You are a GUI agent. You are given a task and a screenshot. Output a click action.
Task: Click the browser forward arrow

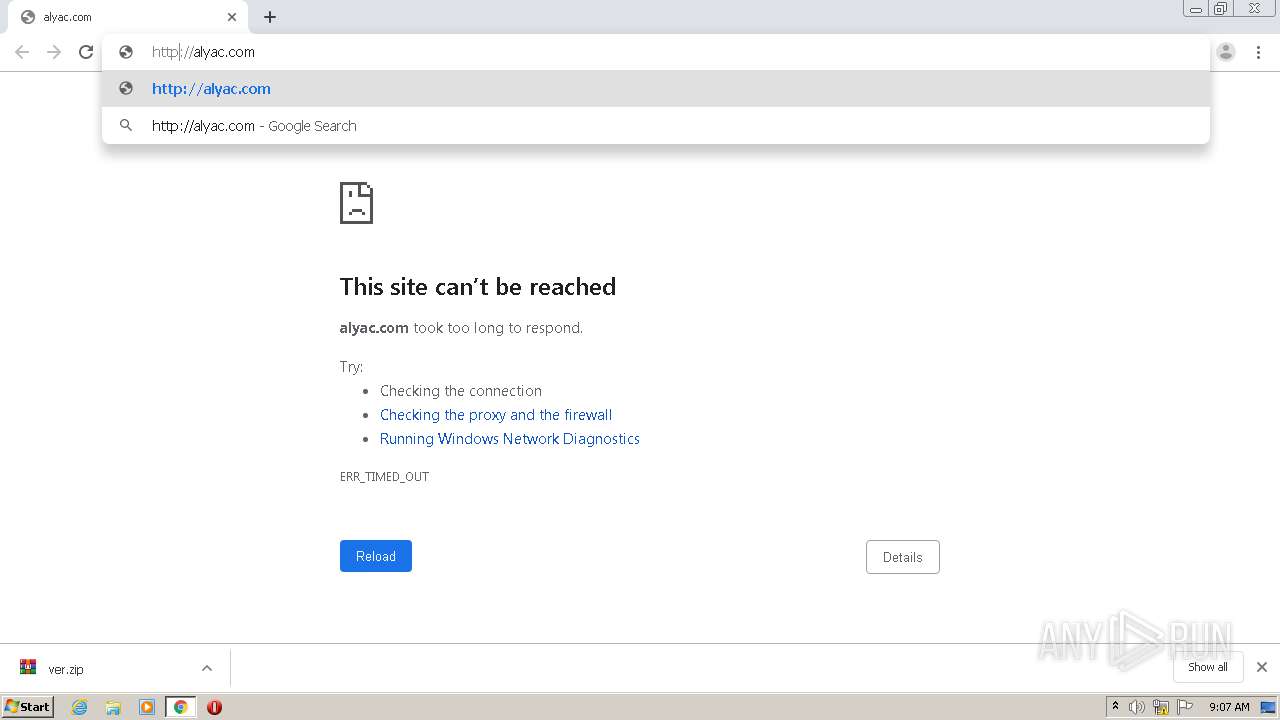pos(54,52)
